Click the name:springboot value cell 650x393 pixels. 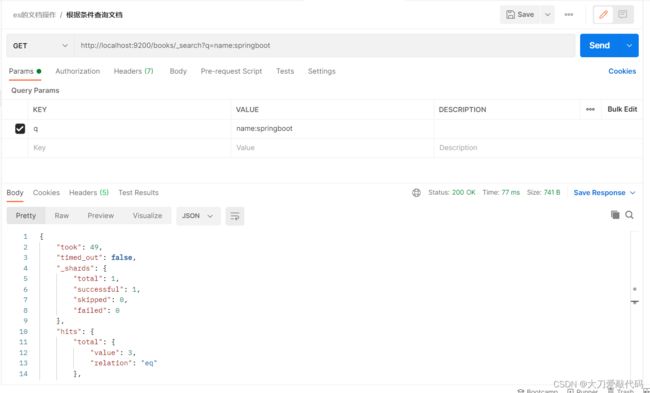click(332, 129)
